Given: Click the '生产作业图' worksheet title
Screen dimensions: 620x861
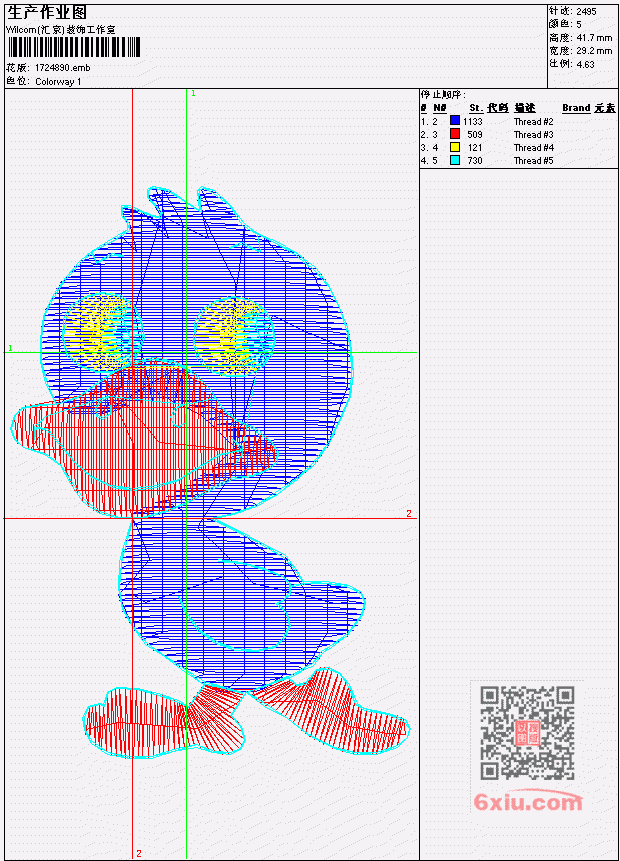Looking at the screenshot, I should pos(47,13).
